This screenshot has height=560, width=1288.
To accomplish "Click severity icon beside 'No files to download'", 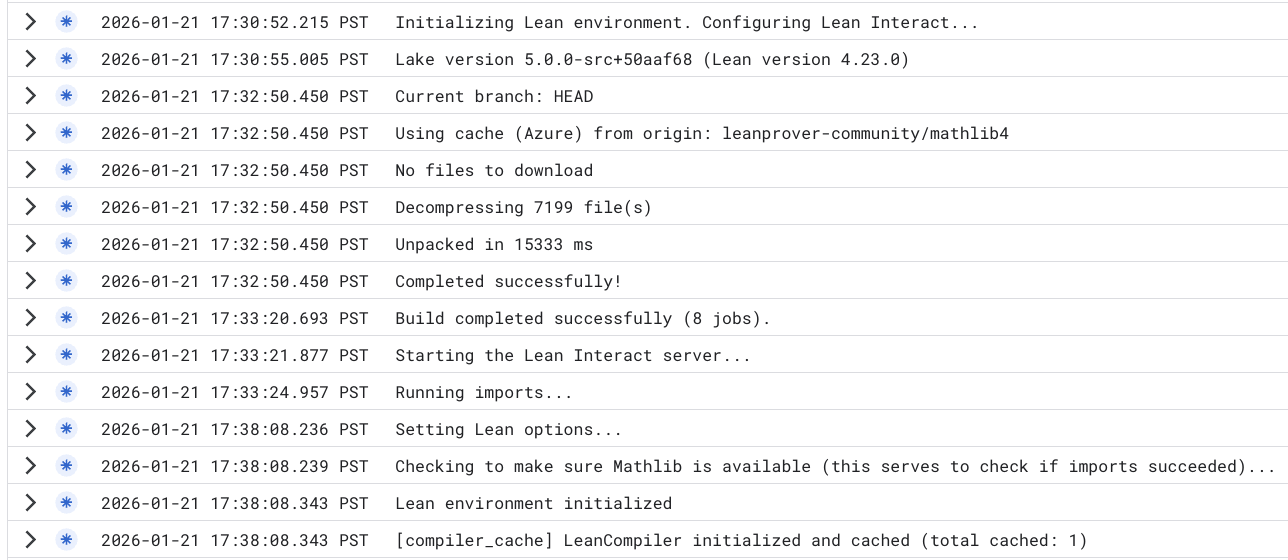I will tap(66, 170).
